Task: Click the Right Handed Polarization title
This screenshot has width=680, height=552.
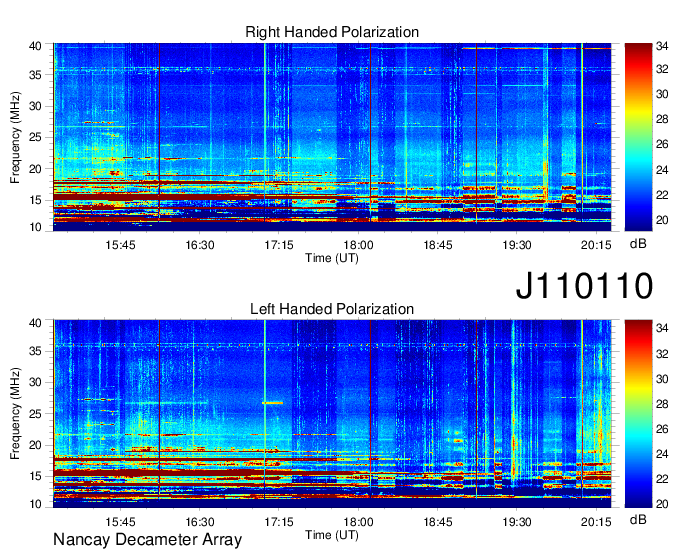Action: 332,32
